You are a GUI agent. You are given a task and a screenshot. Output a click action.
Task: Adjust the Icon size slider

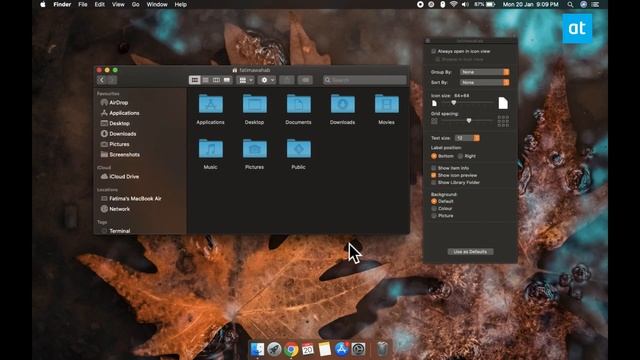coord(468,103)
